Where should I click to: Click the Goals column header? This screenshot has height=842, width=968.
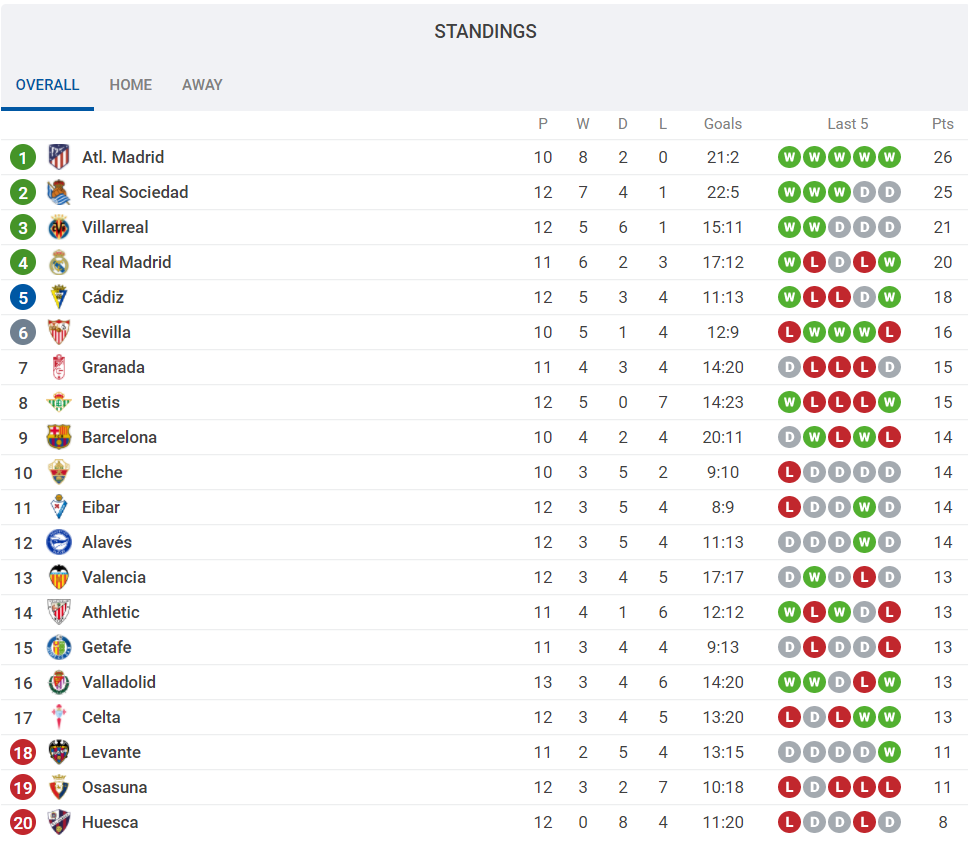tap(722, 124)
